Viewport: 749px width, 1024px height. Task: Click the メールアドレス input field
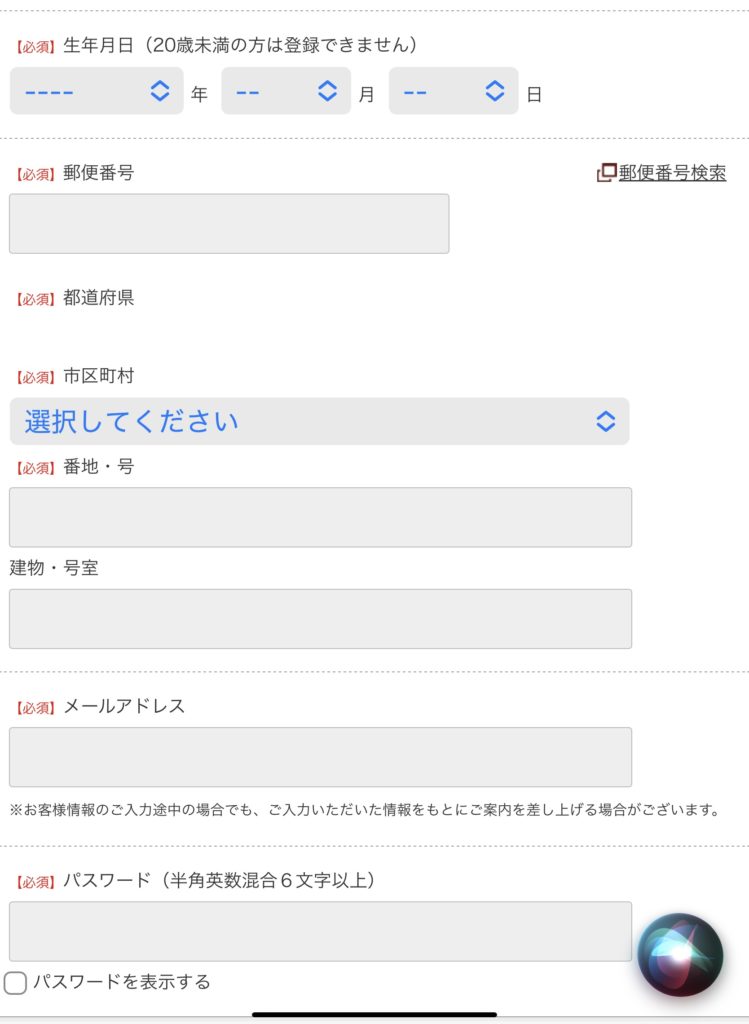click(x=320, y=757)
